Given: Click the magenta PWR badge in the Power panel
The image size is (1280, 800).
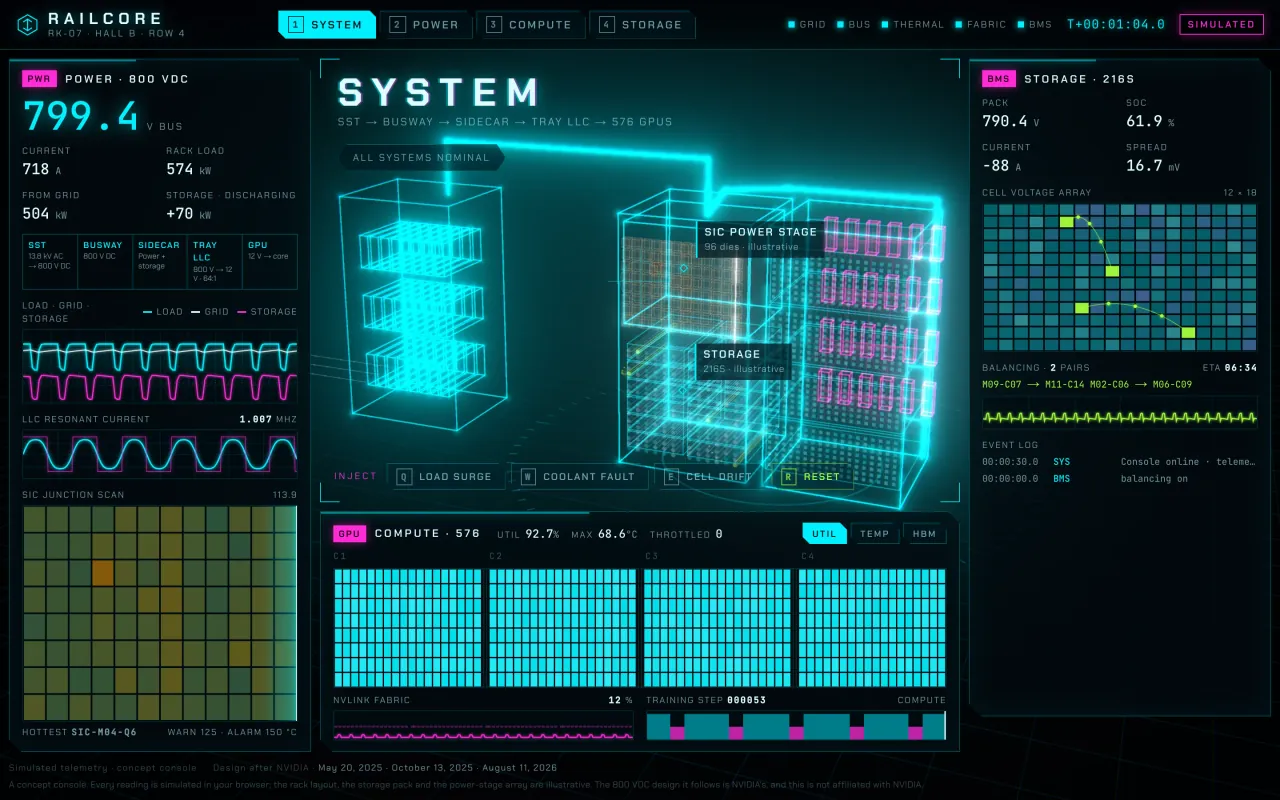Looking at the screenshot, I should tap(39, 79).
